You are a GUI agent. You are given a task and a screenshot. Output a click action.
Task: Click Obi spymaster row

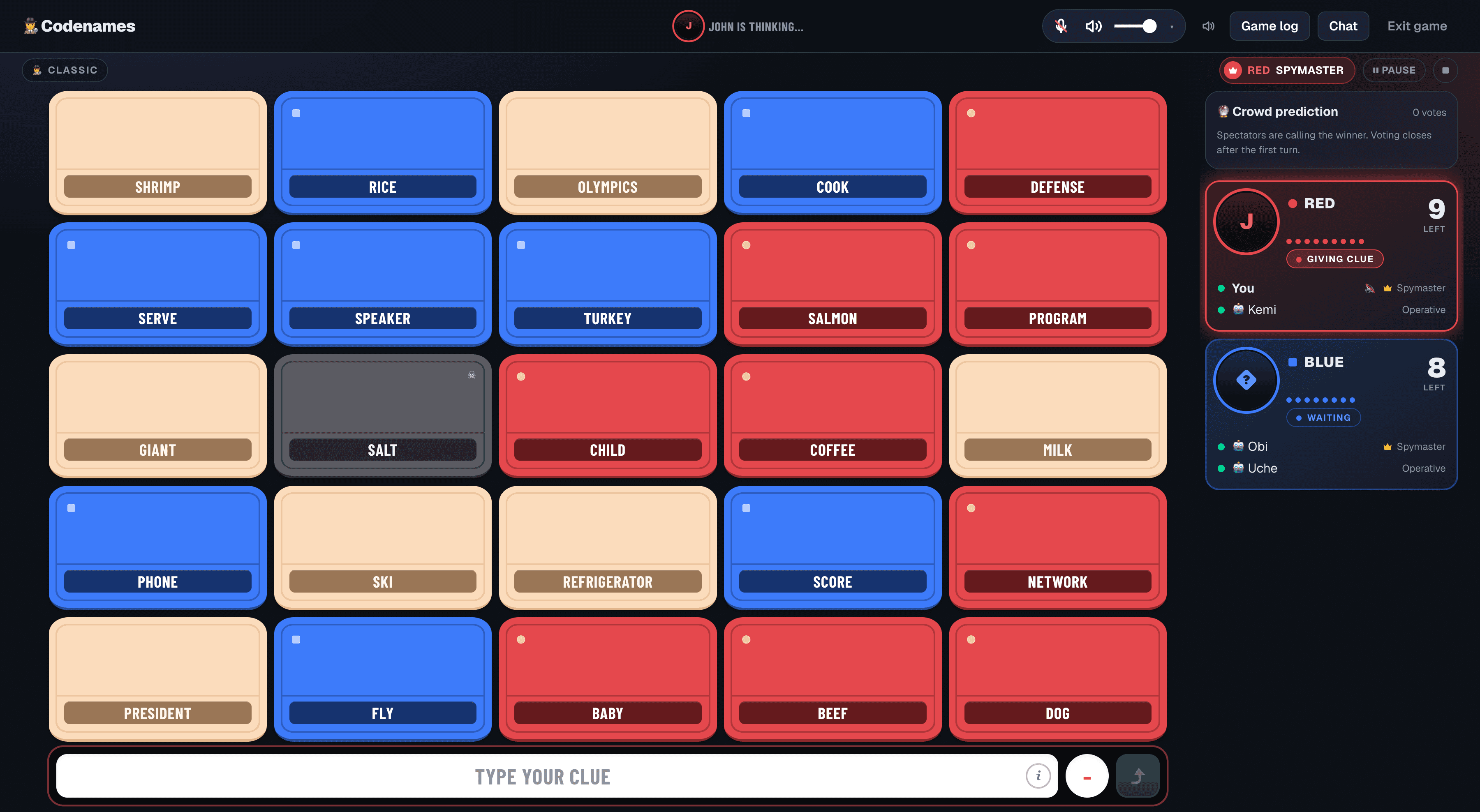(1331, 446)
